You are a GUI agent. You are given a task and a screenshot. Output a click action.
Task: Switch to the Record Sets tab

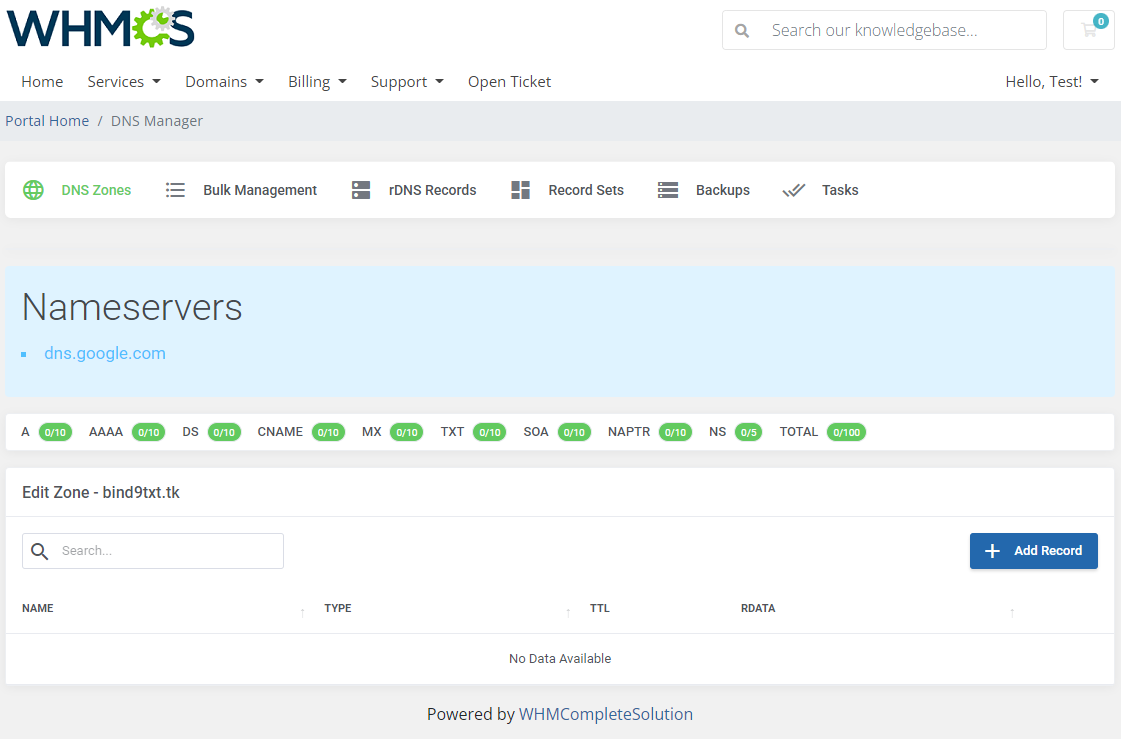568,190
